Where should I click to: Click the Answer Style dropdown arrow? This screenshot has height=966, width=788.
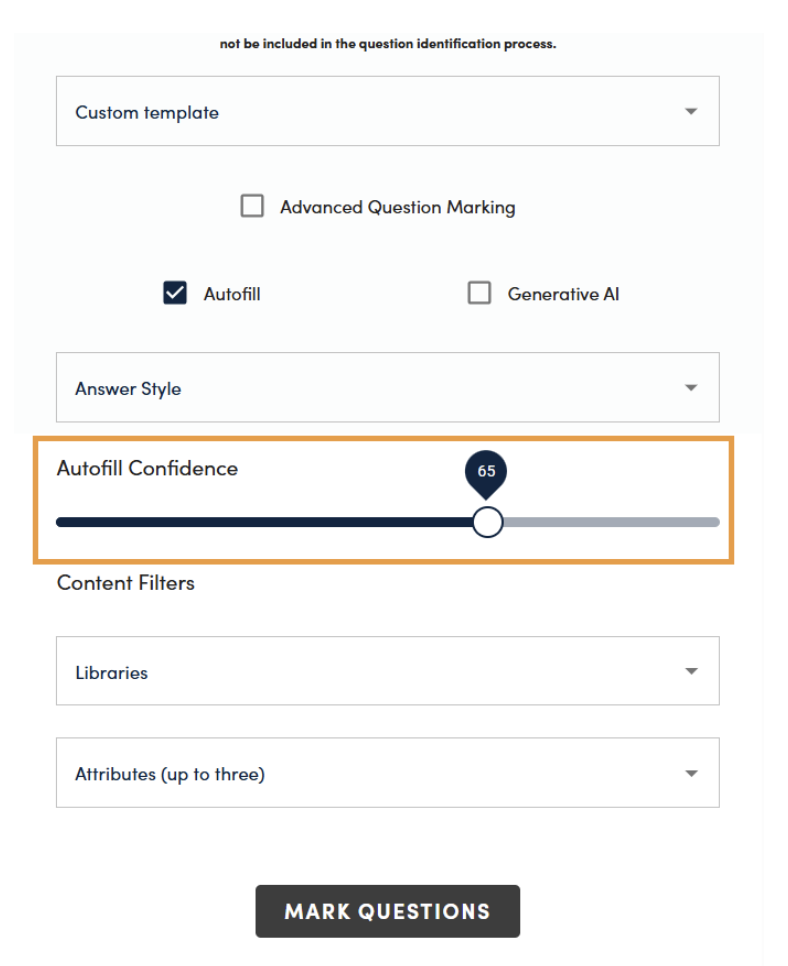tap(691, 388)
